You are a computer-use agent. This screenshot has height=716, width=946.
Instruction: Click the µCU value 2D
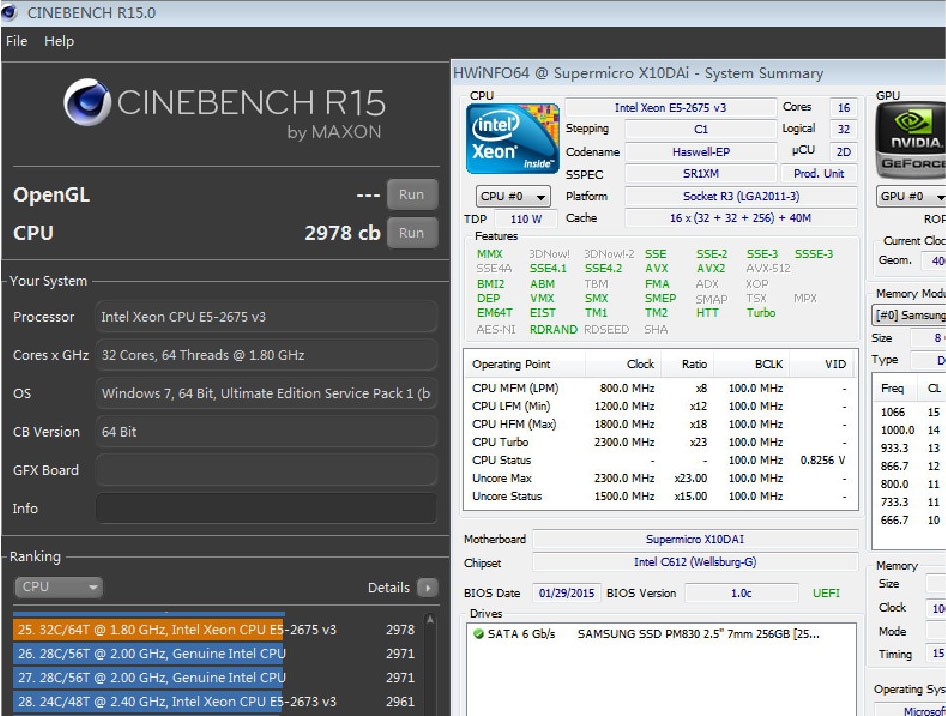click(843, 152)
